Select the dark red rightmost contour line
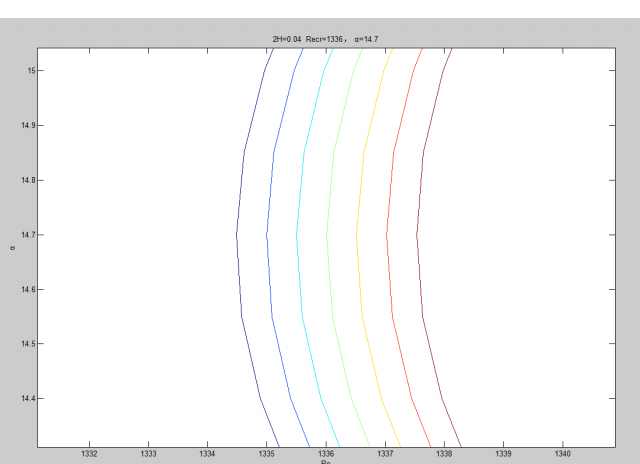This screenshot has width=640, height=464. point(418,236)
